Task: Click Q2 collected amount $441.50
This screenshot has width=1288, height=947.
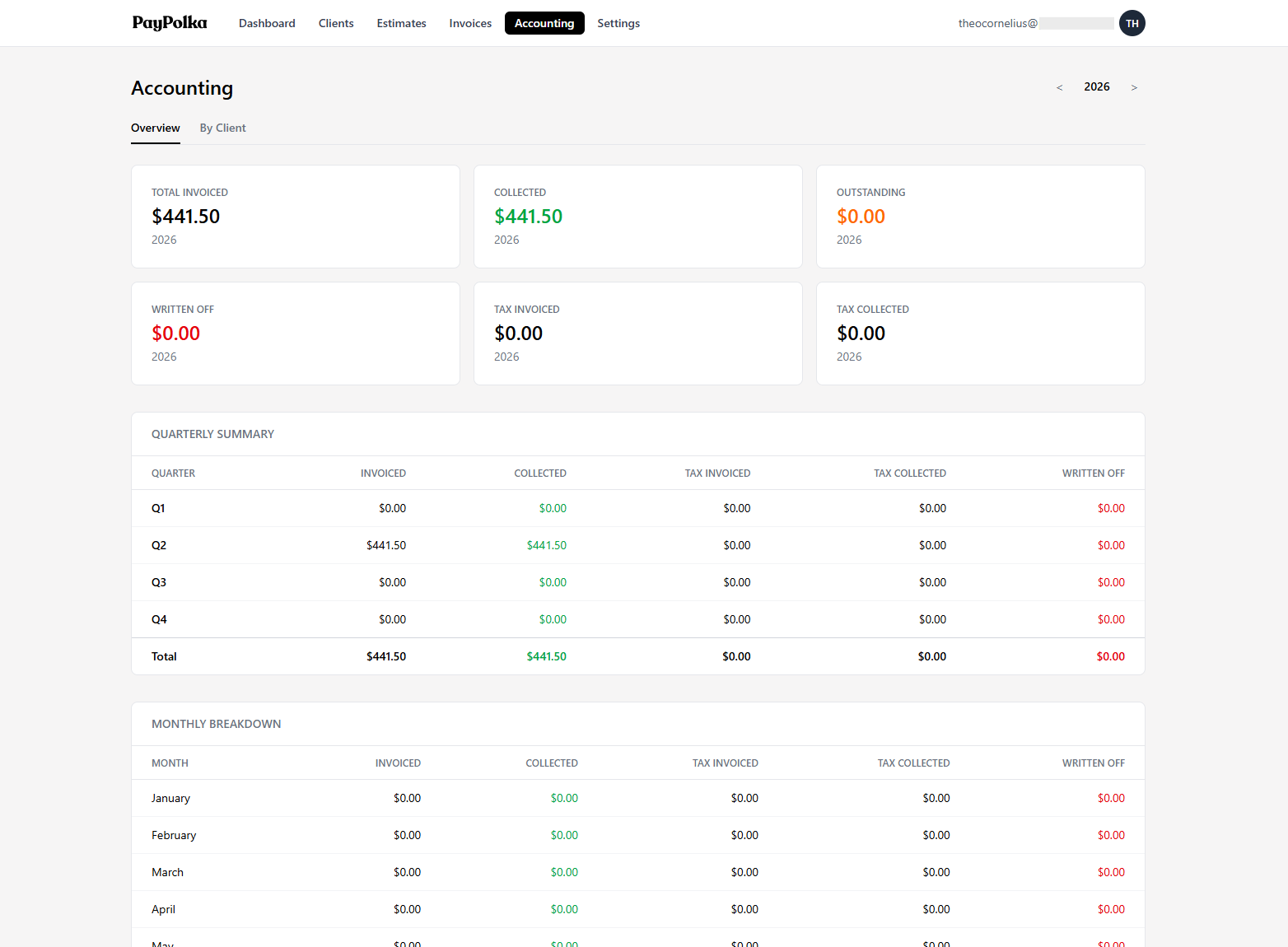Action: (x=547, y=545)
